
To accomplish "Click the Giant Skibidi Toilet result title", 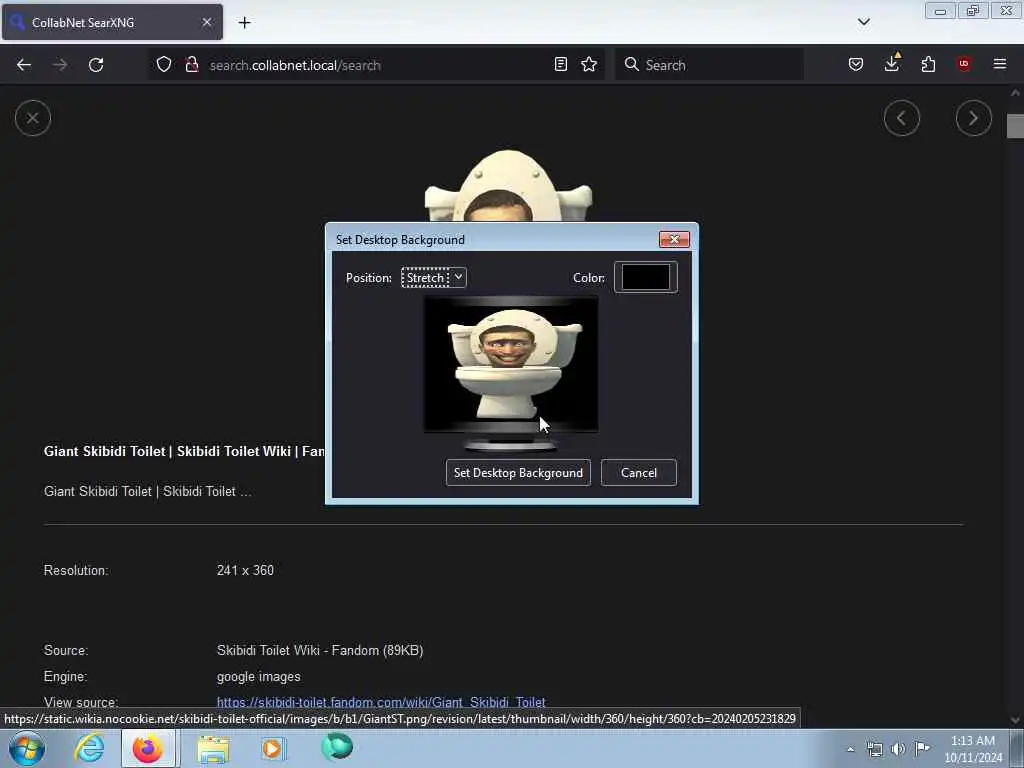I will [x=184, y=451].
